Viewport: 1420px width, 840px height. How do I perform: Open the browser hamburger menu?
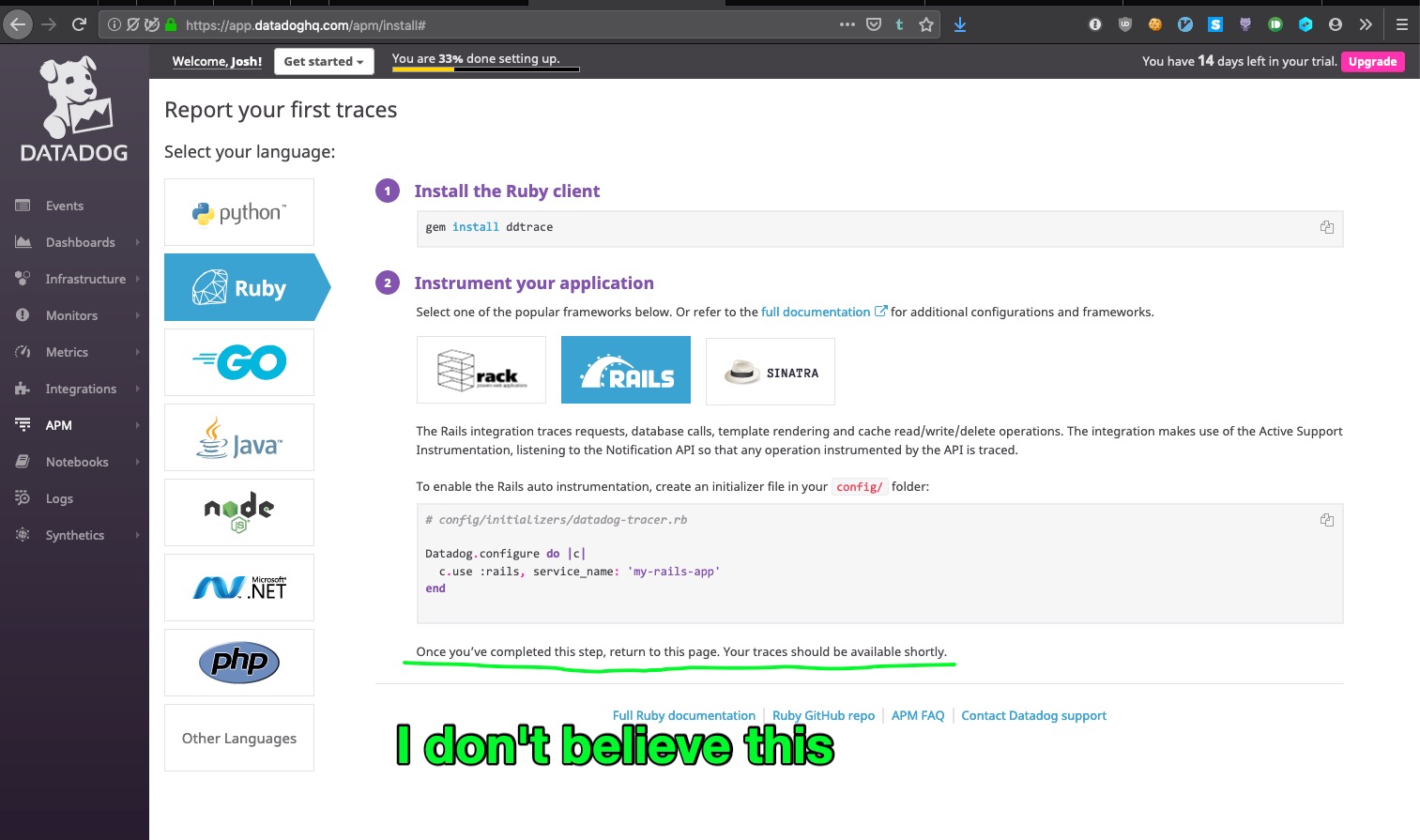coord(1401,25)
